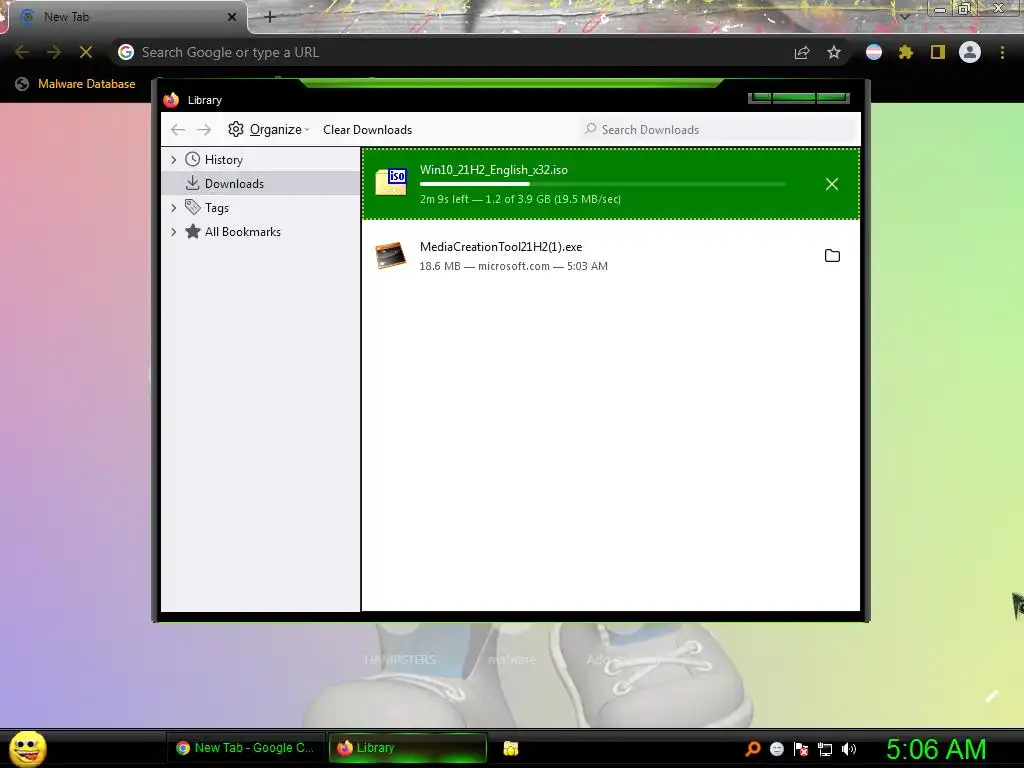Click the 5:06 AM clock
The image size is (1024, 768).
[x=936, y=749]
